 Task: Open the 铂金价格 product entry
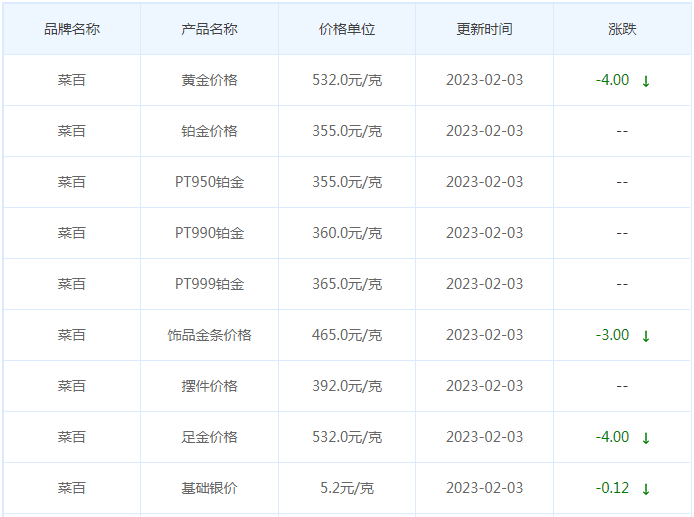[209, 131]
